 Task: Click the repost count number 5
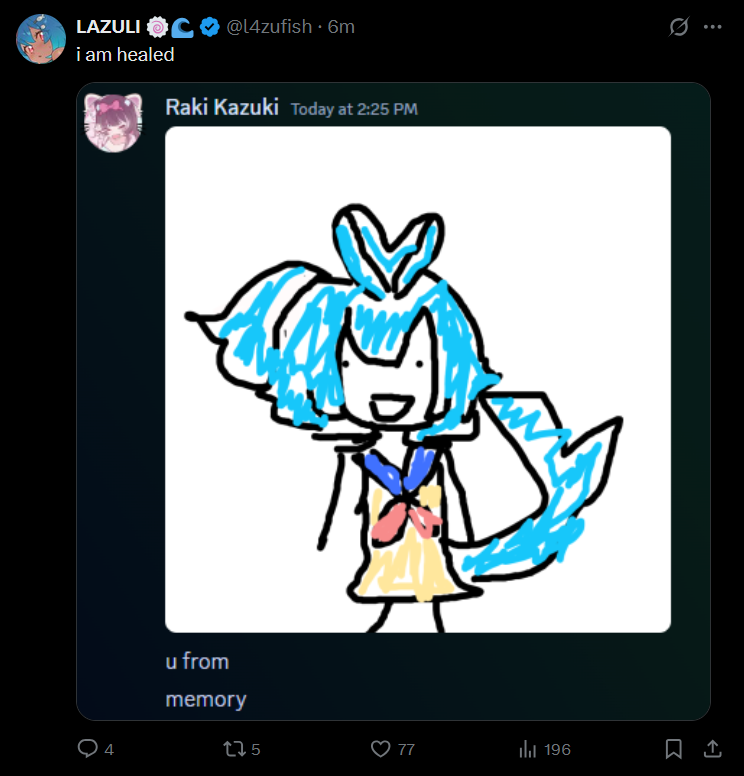[x=255, y=750]
